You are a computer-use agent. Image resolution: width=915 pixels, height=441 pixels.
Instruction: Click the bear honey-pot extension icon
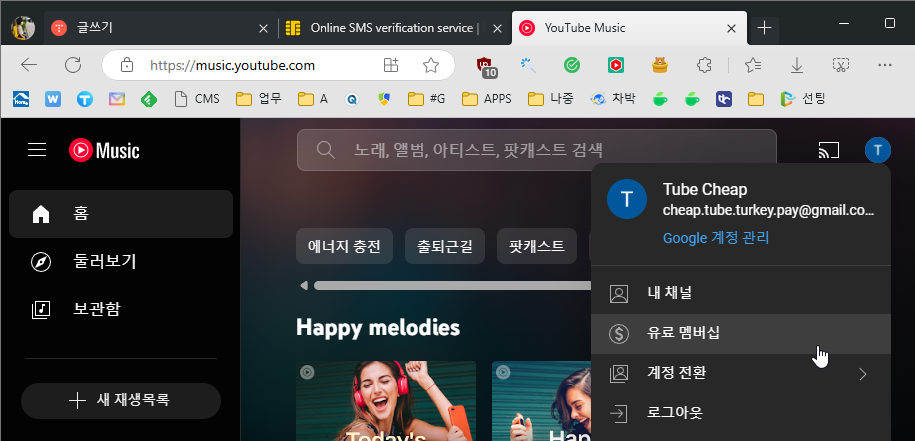(x=659, y=65)
